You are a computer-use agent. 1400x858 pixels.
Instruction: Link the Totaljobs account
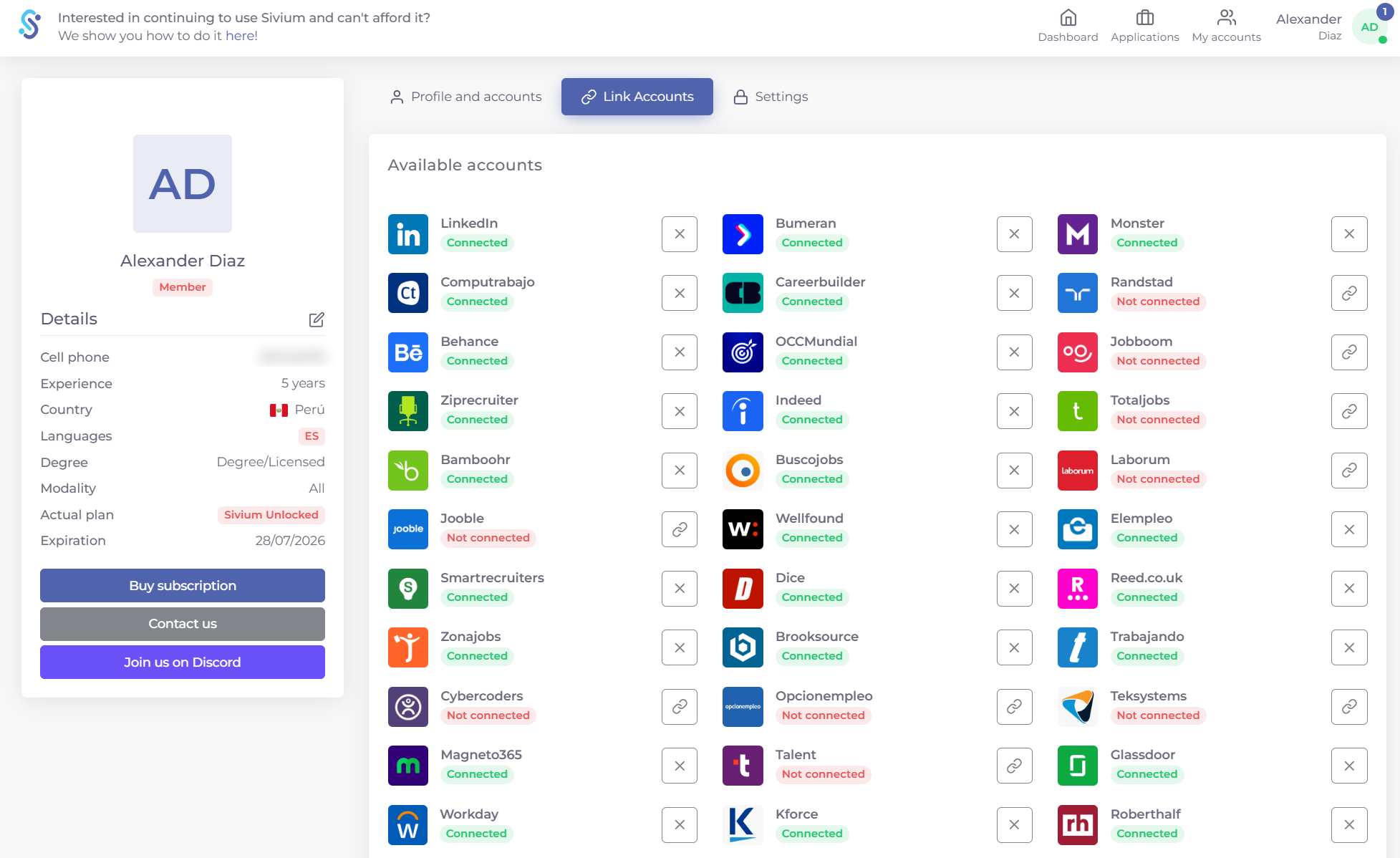coord(1349,411)
